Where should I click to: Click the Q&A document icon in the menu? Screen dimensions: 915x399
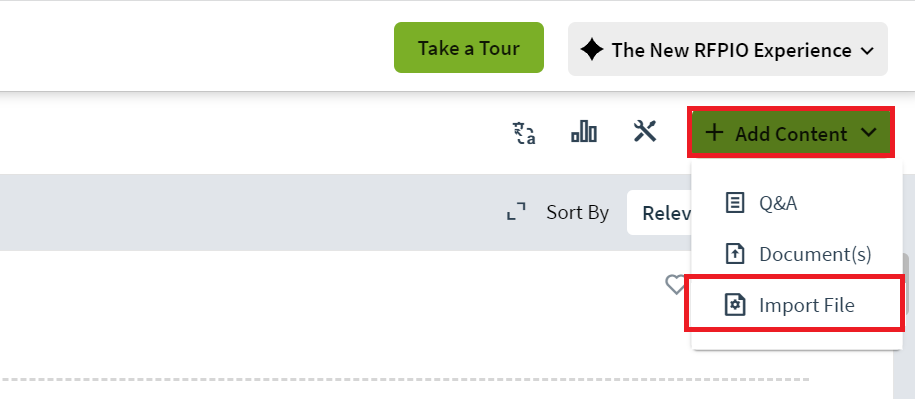coord(735,203)
